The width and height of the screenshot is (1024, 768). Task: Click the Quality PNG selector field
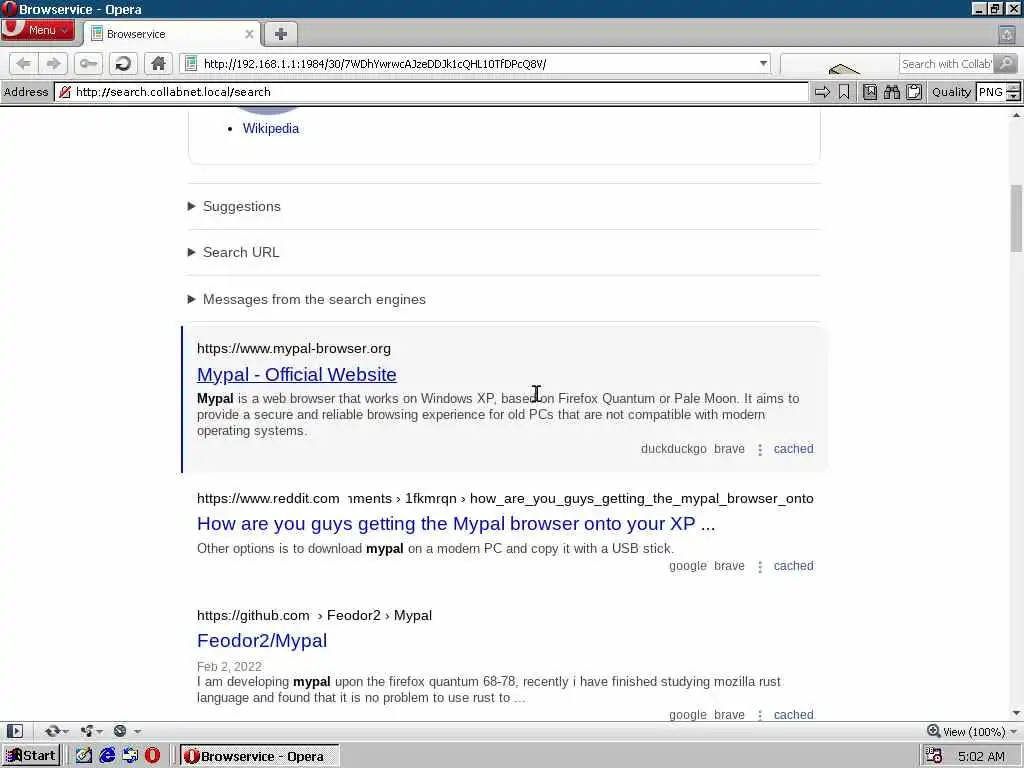pos(991,92)
